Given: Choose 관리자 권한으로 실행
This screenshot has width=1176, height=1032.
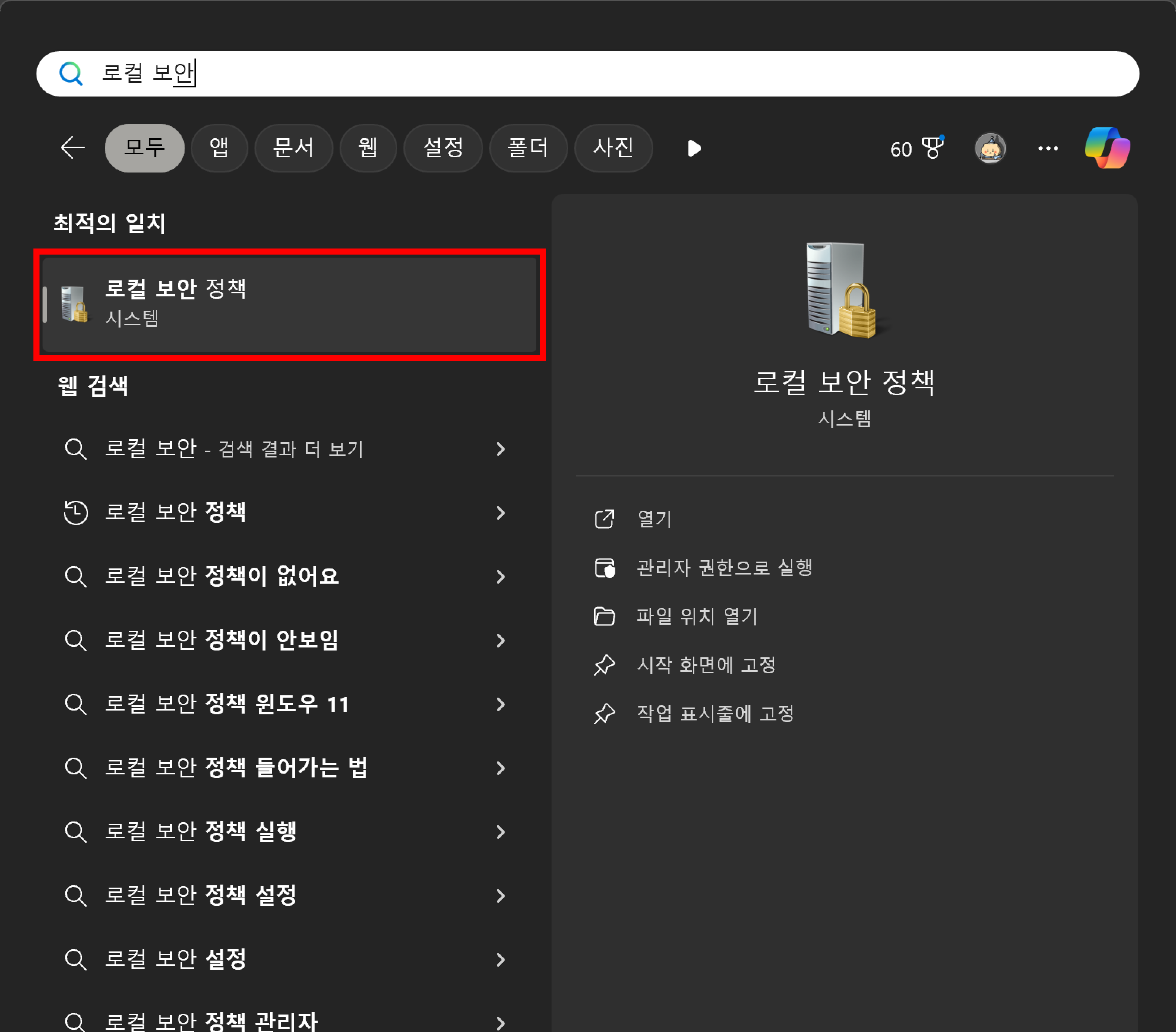Looking at the screenshot, I should tap(724, 568).
